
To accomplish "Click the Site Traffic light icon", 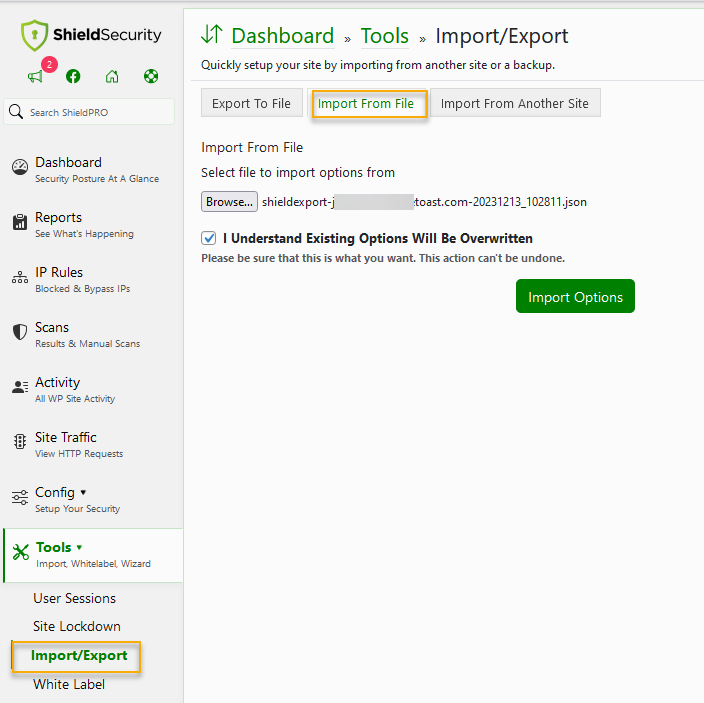I will [x=20, y=442].
